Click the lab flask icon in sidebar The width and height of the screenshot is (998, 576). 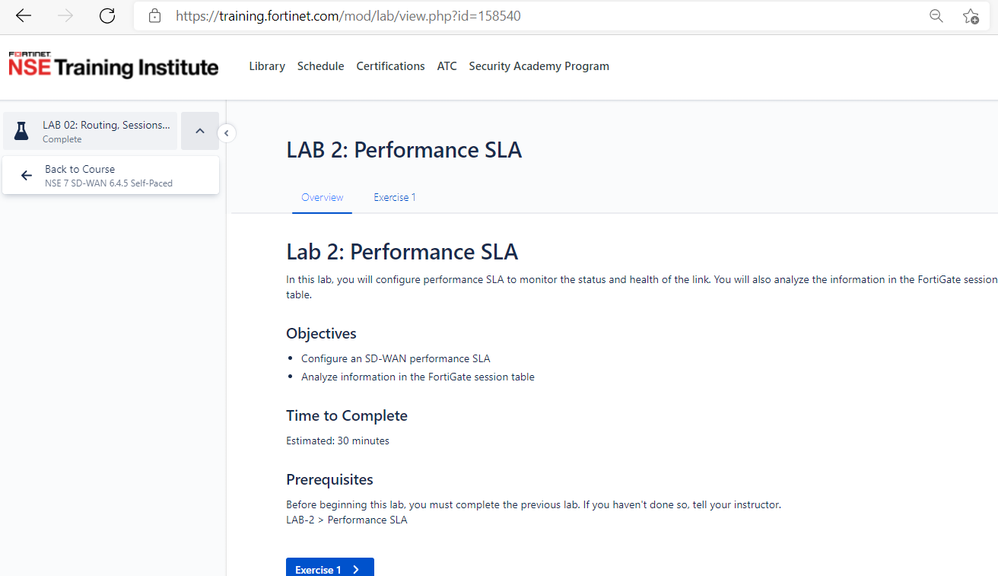(x=21, y=131)
